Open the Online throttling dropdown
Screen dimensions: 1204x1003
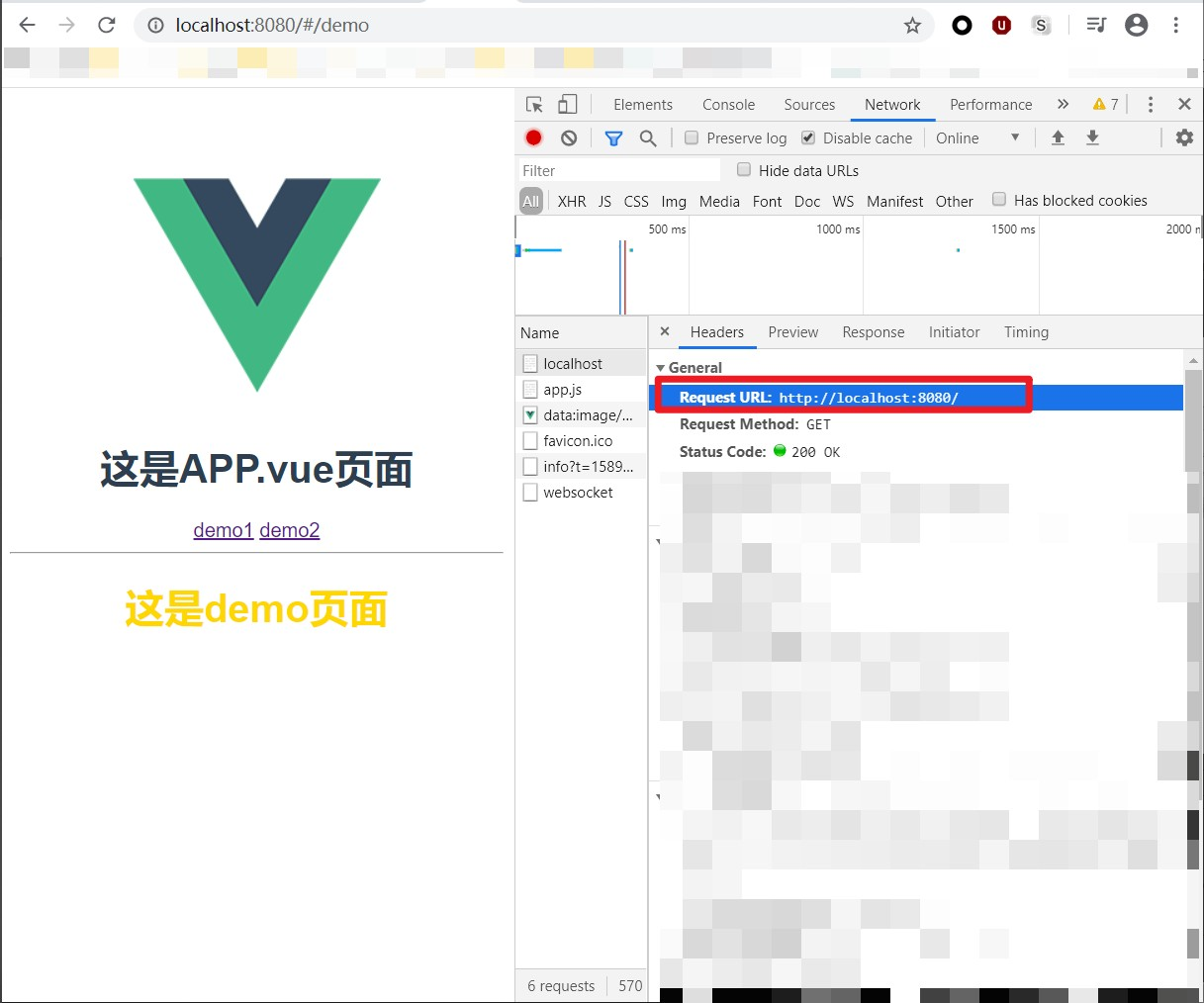coord(977,137)
